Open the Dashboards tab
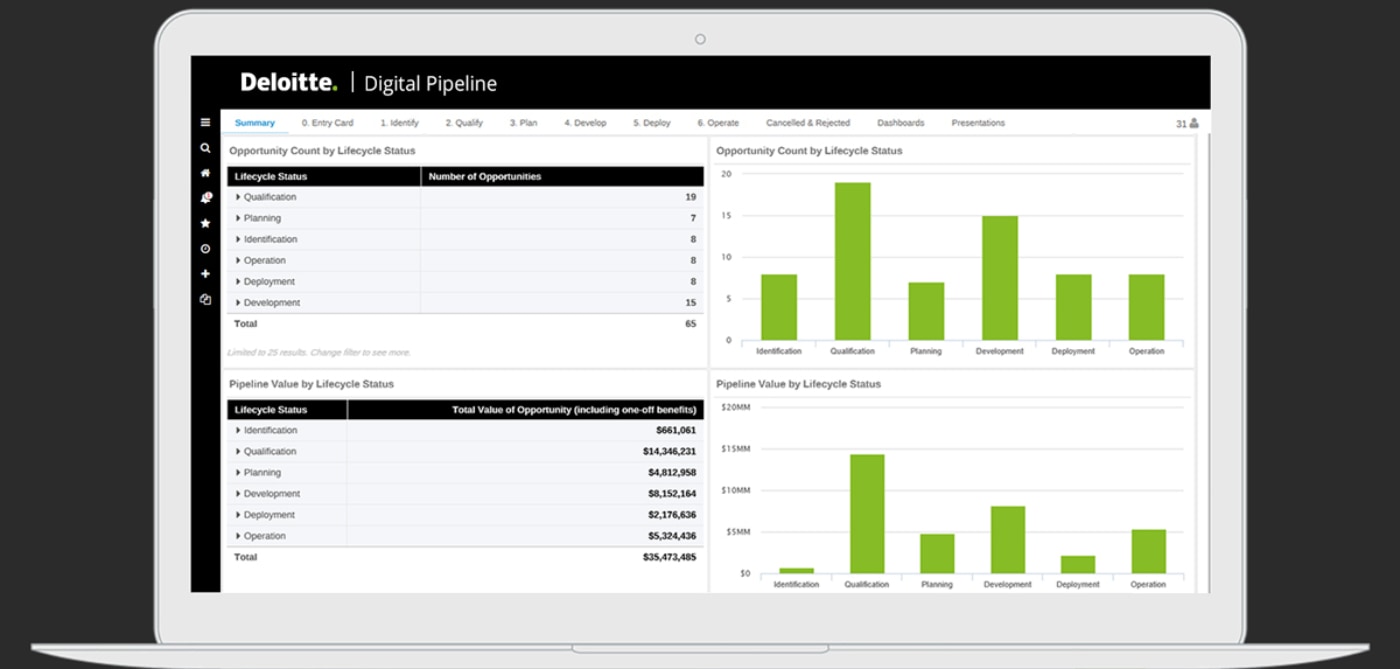The image size is (1400, 669). point(901,123)
